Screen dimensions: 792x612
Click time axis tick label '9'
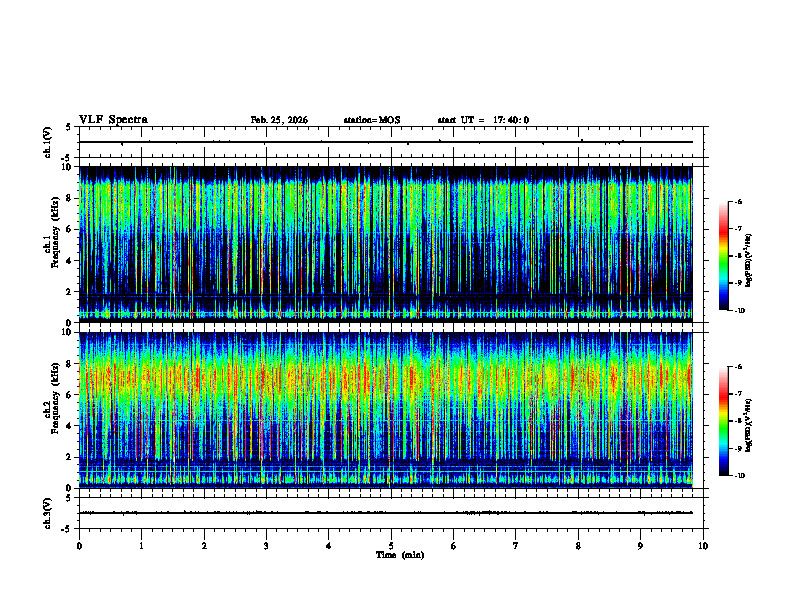[x=640, y=546]
